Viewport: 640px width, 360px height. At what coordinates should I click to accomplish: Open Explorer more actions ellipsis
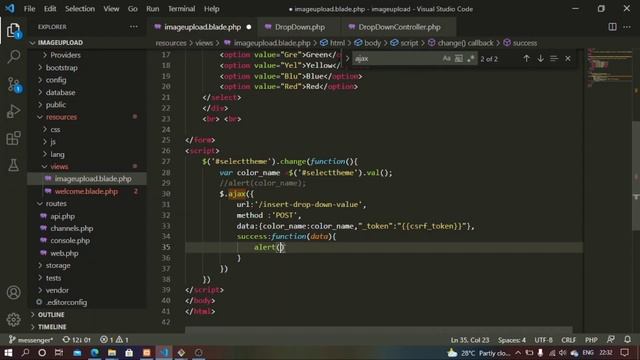133,27
